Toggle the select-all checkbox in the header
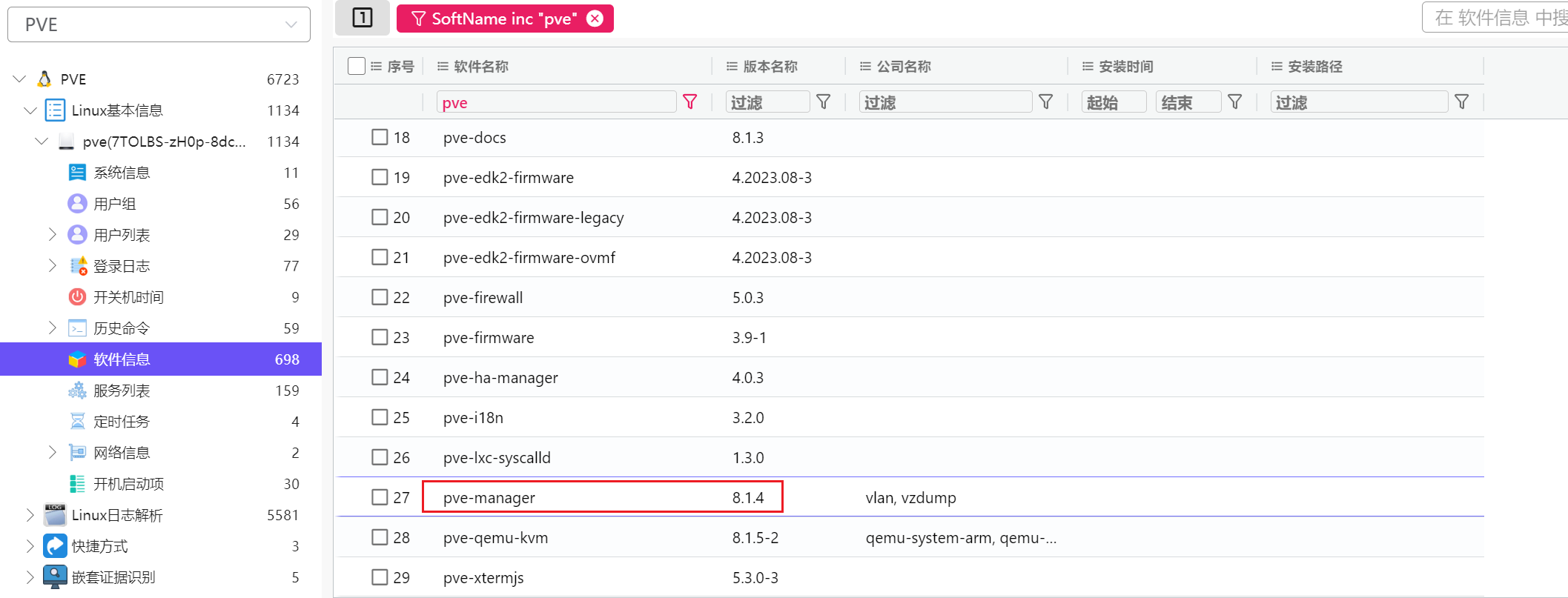 point(357,66)
